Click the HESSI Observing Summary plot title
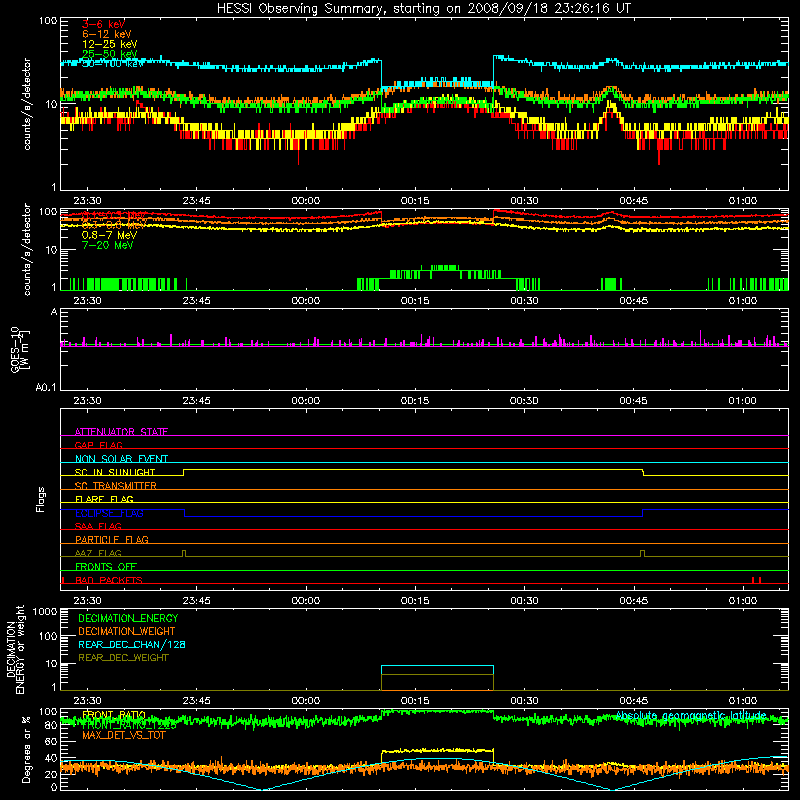Image resolution: width=800 pixels, height=800 pixels. click(423, 8)
